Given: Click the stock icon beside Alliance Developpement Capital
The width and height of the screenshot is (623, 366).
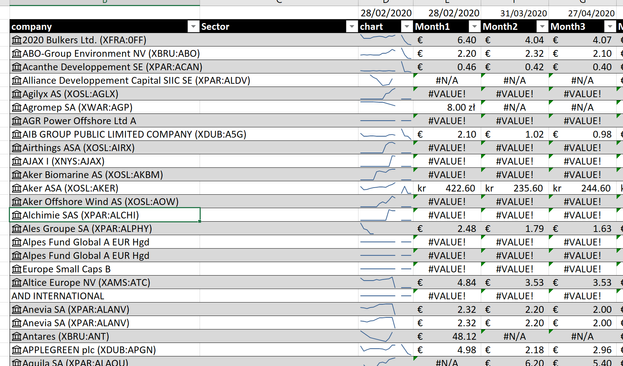Looking at the screenshot, I should (x=16, y=81).
